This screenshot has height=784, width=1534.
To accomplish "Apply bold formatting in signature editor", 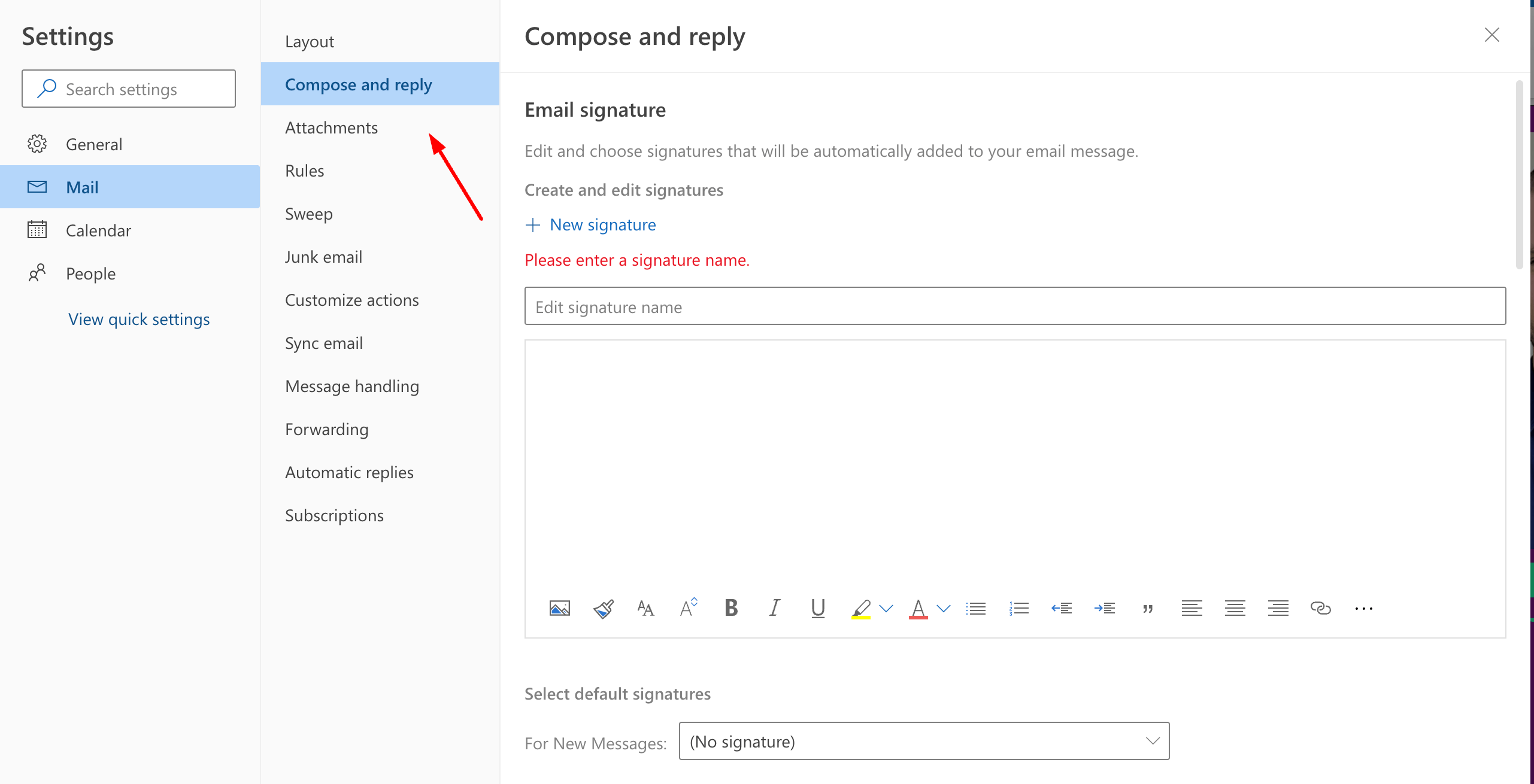I will 731,608.
